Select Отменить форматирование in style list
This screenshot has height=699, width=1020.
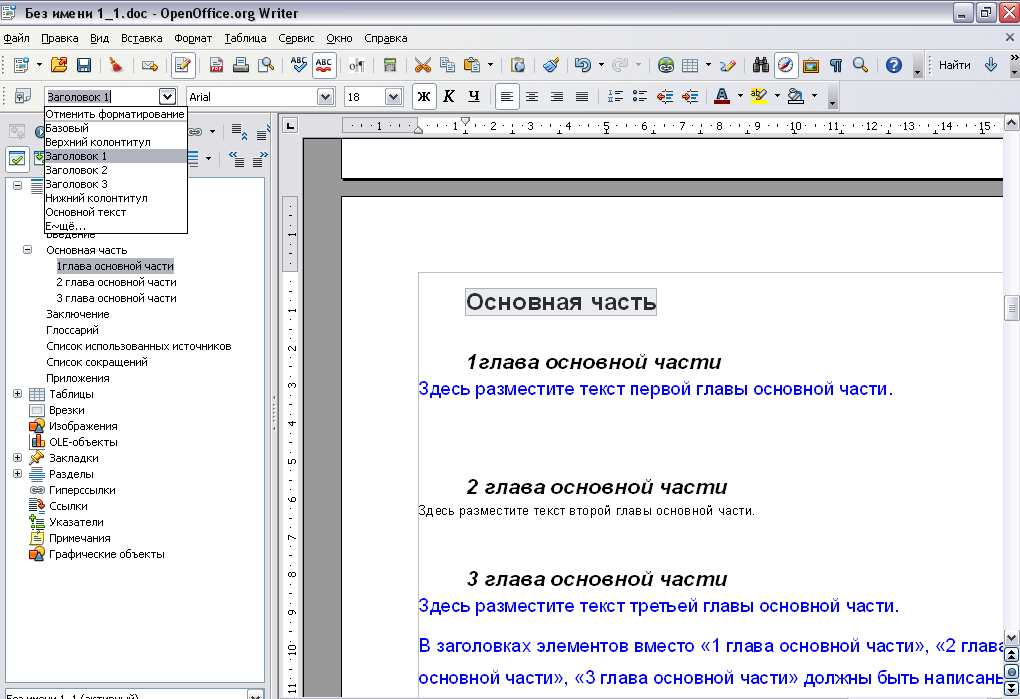click(x=115, y=114)
